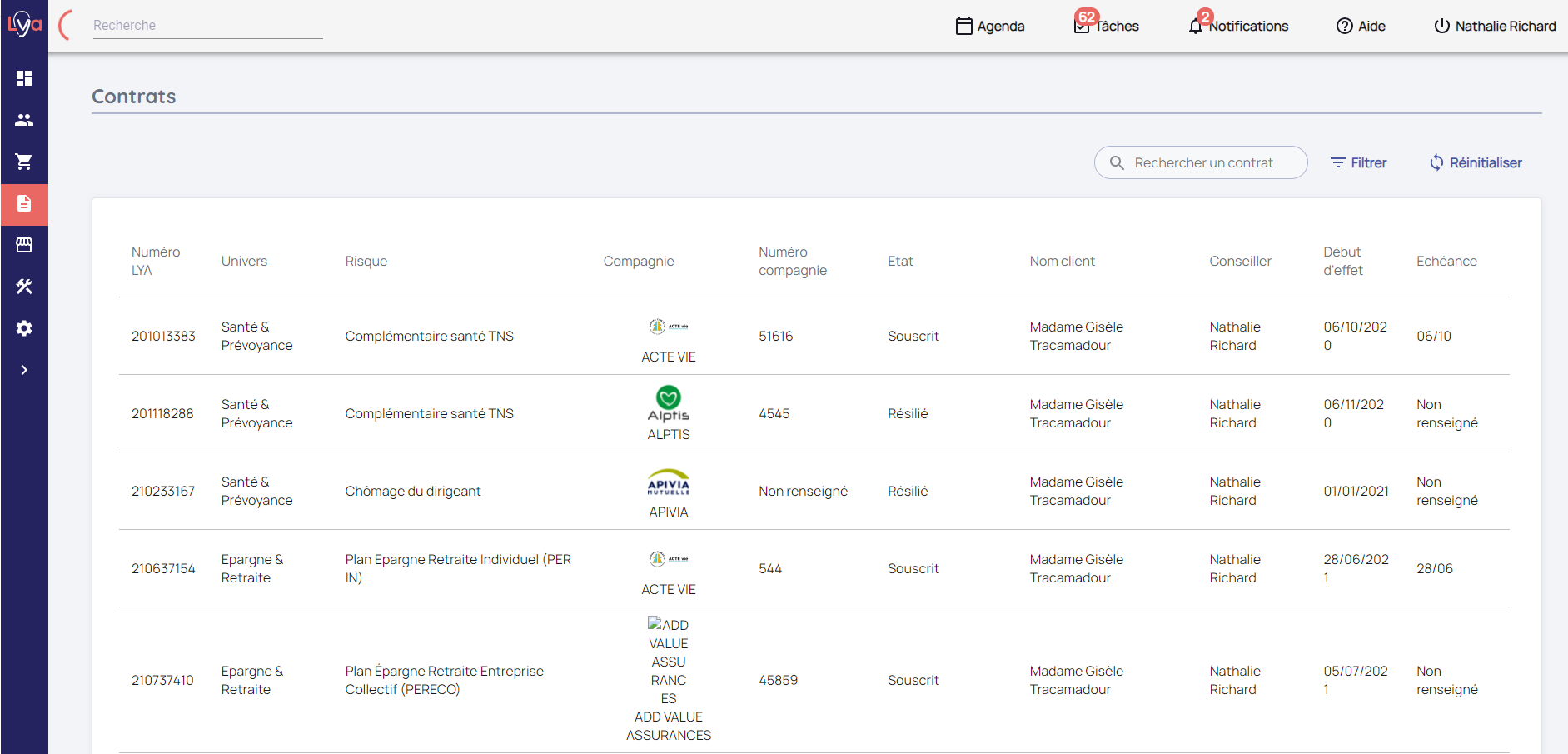The height and width of the screenshot is (754, 1568).
Task: Open the clients people icon in sidebar
Action: pos(24,120)
